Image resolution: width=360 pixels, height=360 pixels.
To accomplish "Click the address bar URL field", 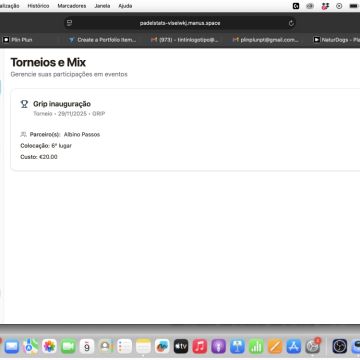I will (180, 23).
